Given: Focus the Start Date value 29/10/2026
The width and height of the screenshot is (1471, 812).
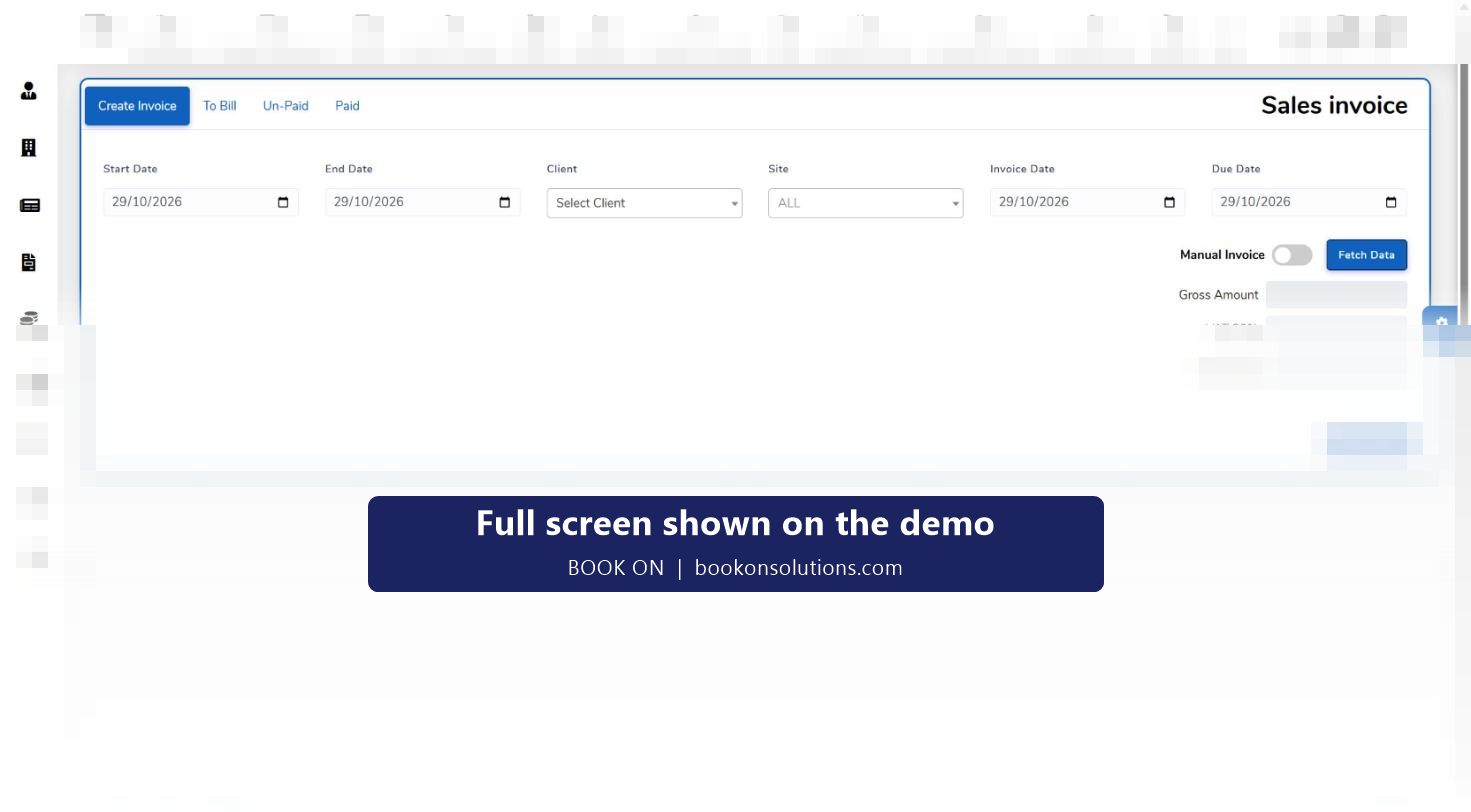Looking at the screenshot, I should pos(147,202).
